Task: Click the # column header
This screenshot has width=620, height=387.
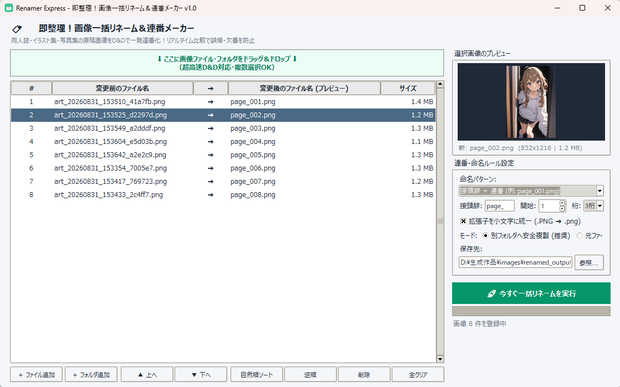Action: pyautogui.click(x=31, y=88)
